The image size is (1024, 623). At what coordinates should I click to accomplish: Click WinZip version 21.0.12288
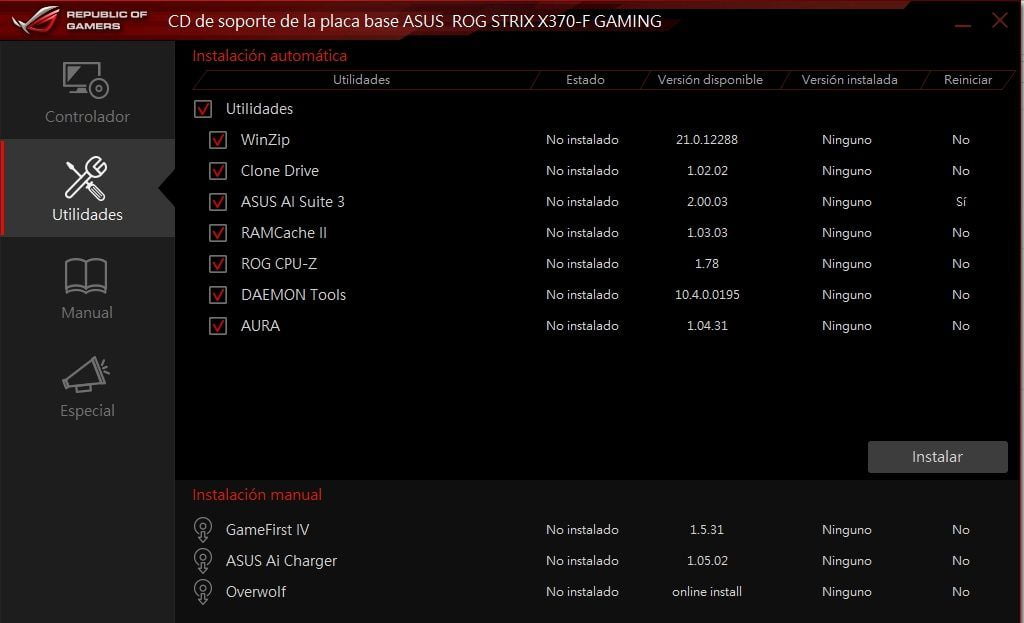point(707,140)
